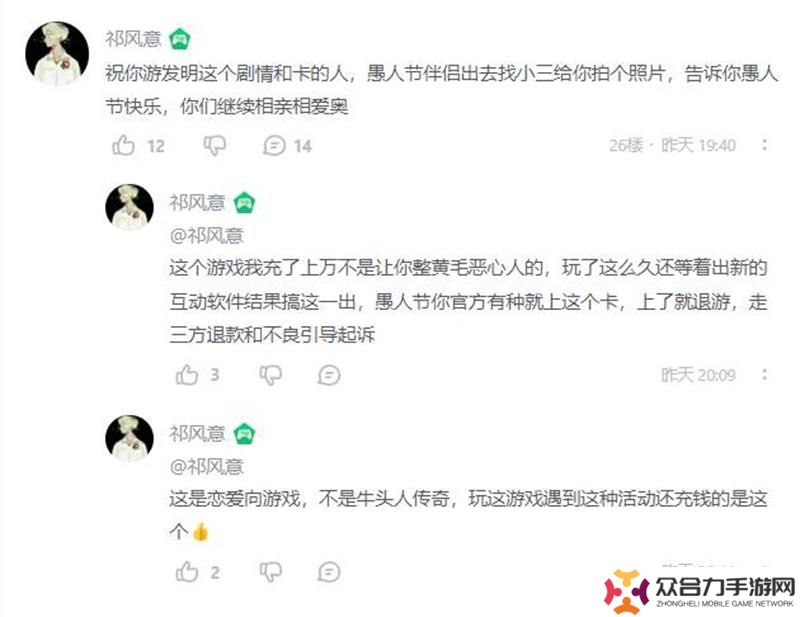Open the 众合力手游网 watermark logo
The image size is (800, 617).
pyautogui.click(x=699, y=591)
